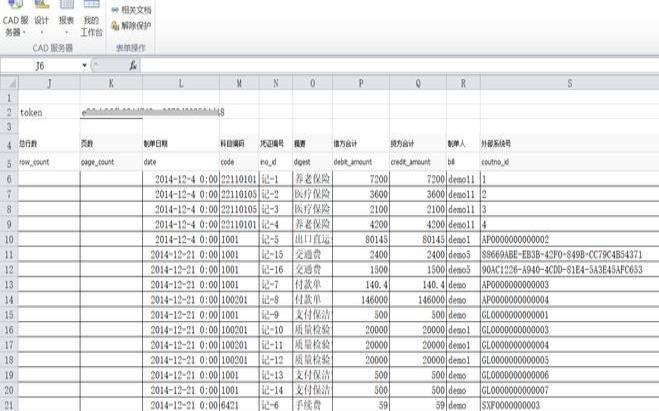Select cell containing 出口直运
Viewport: 659px width, 411px height.
point(311,240)
